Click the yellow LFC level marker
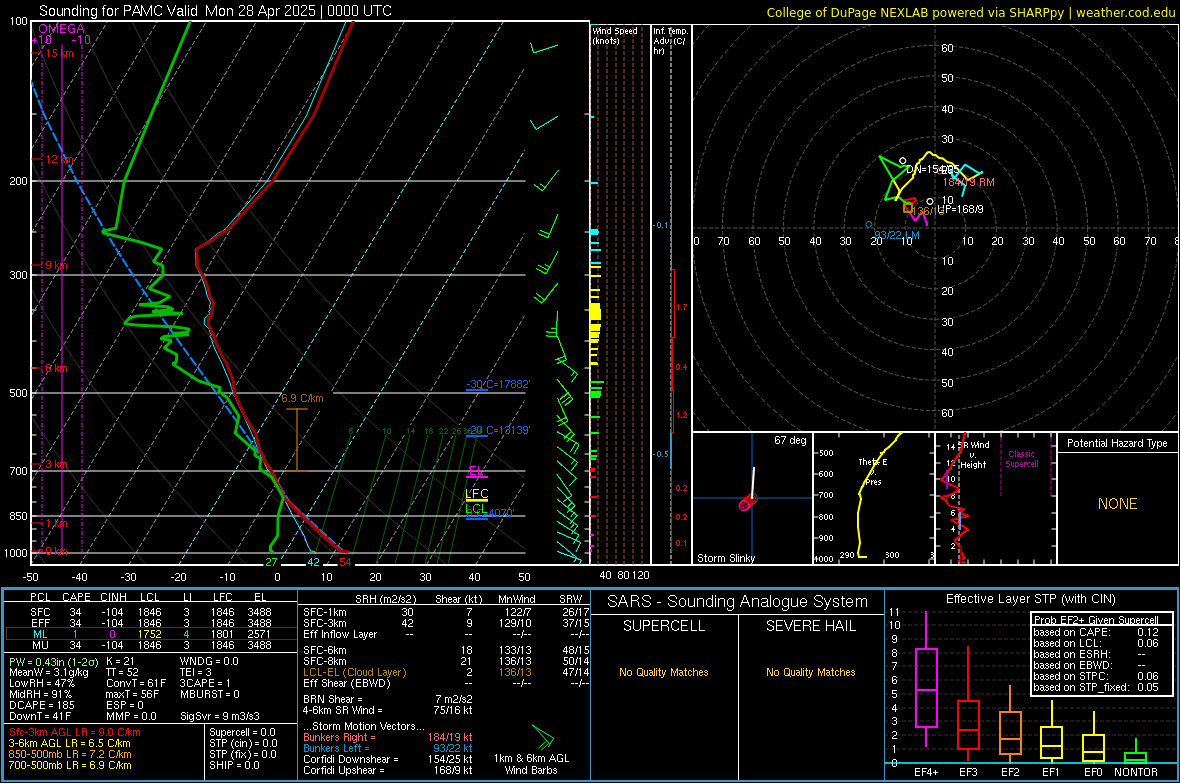The image size is (1180, 783). (x=476, y=495)
